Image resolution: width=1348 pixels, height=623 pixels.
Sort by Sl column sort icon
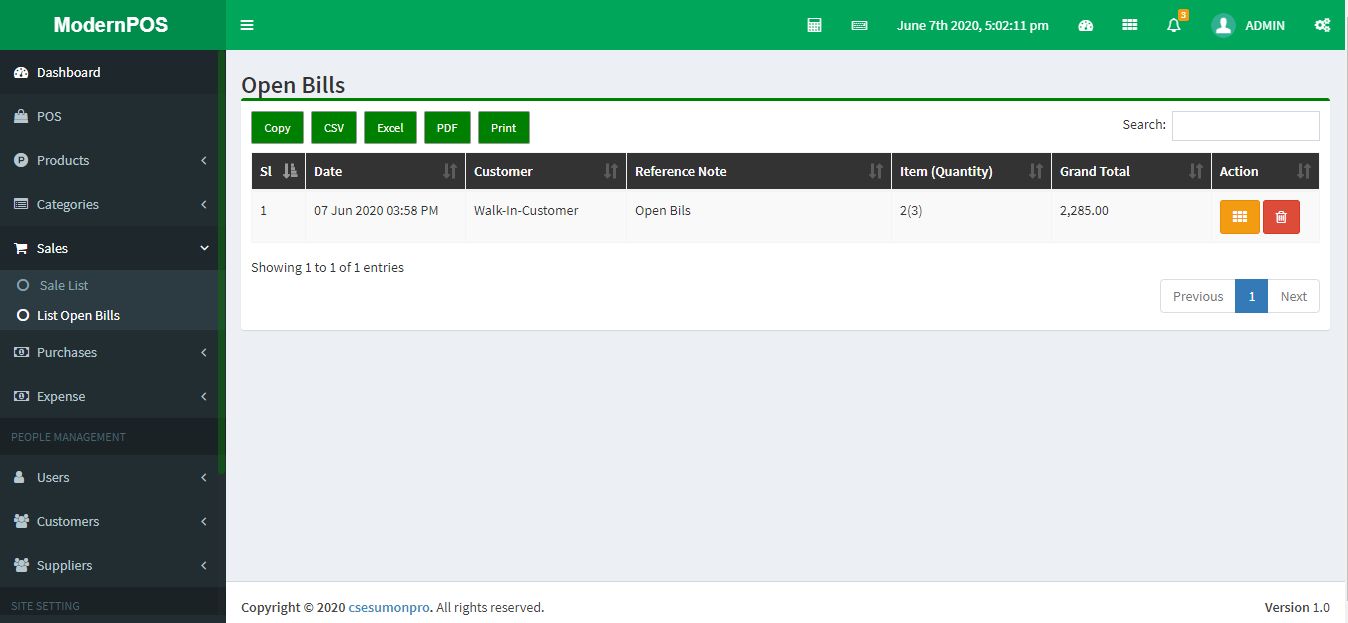pos(290,171)
